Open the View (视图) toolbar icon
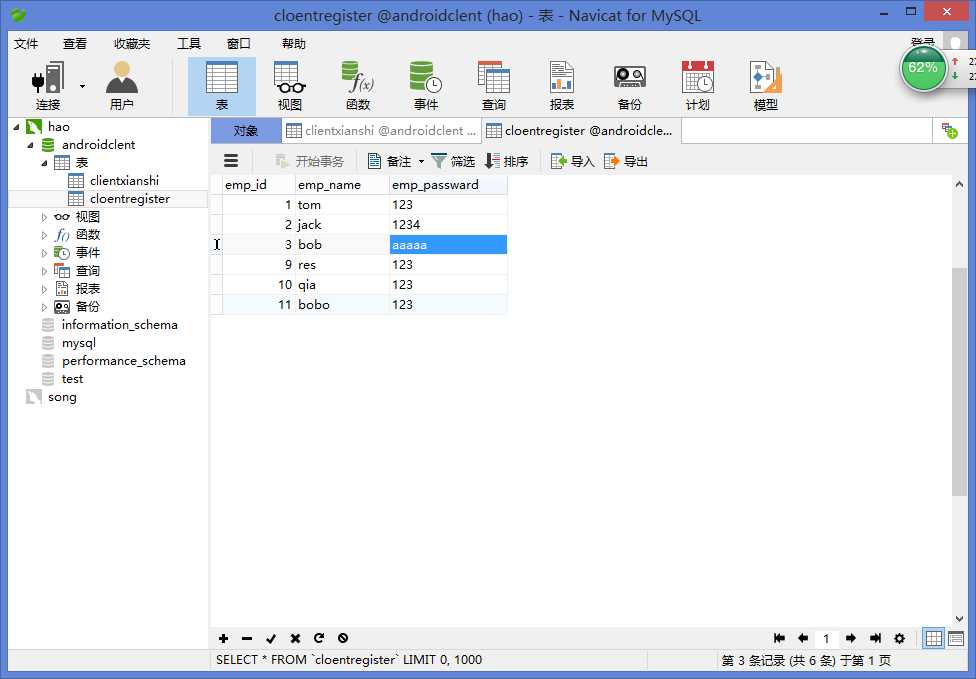Viewport: 976px width, 679px height. [x=289, y=86]
